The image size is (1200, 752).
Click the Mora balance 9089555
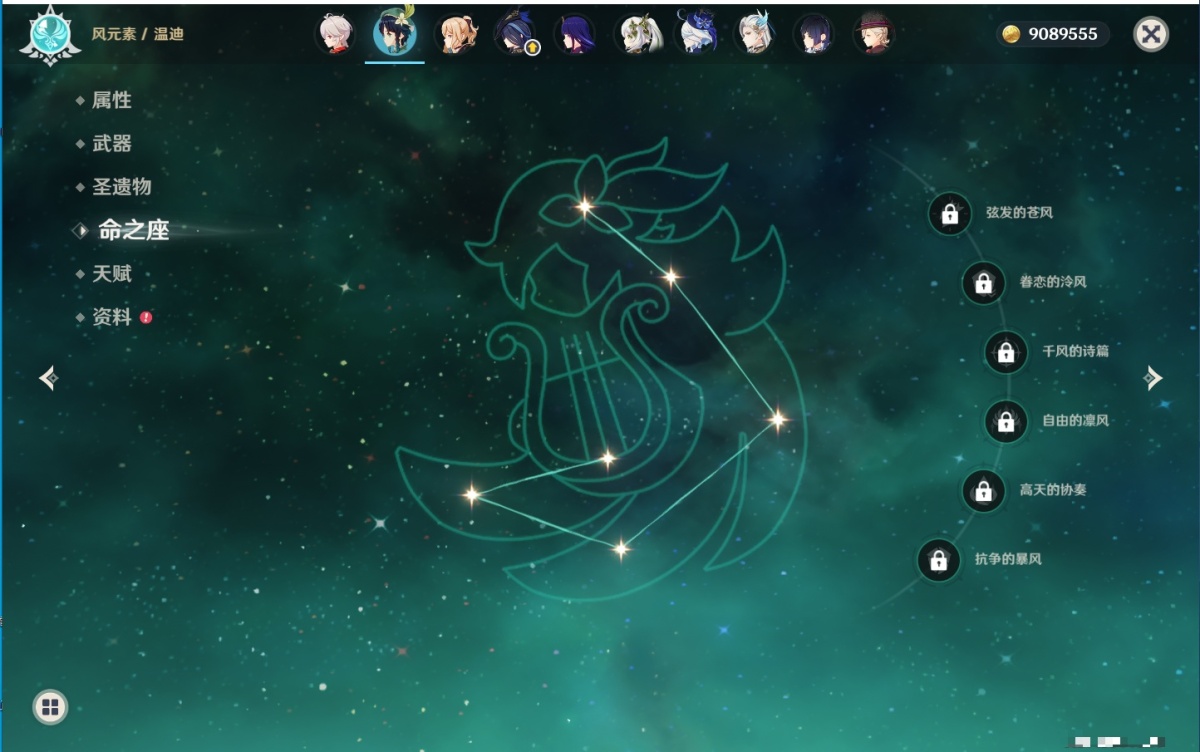click(x=1063, y=35)
